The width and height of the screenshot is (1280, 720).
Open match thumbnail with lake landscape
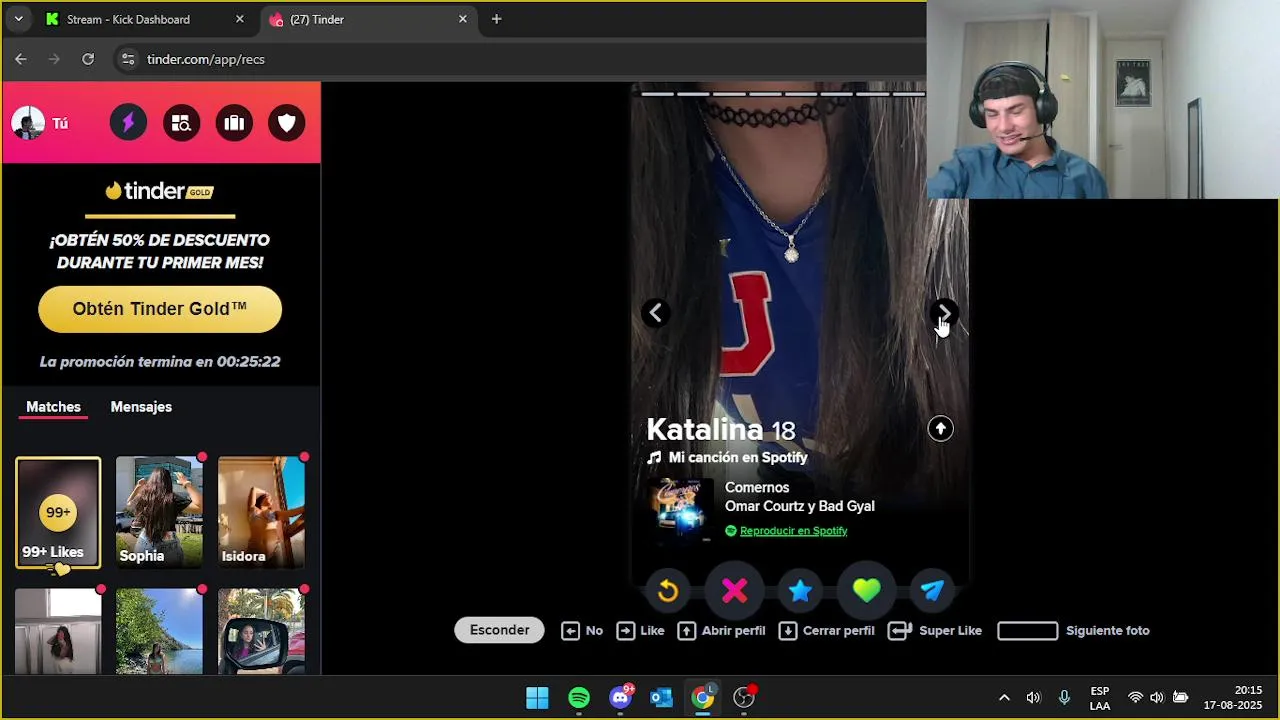coord(159,631)
